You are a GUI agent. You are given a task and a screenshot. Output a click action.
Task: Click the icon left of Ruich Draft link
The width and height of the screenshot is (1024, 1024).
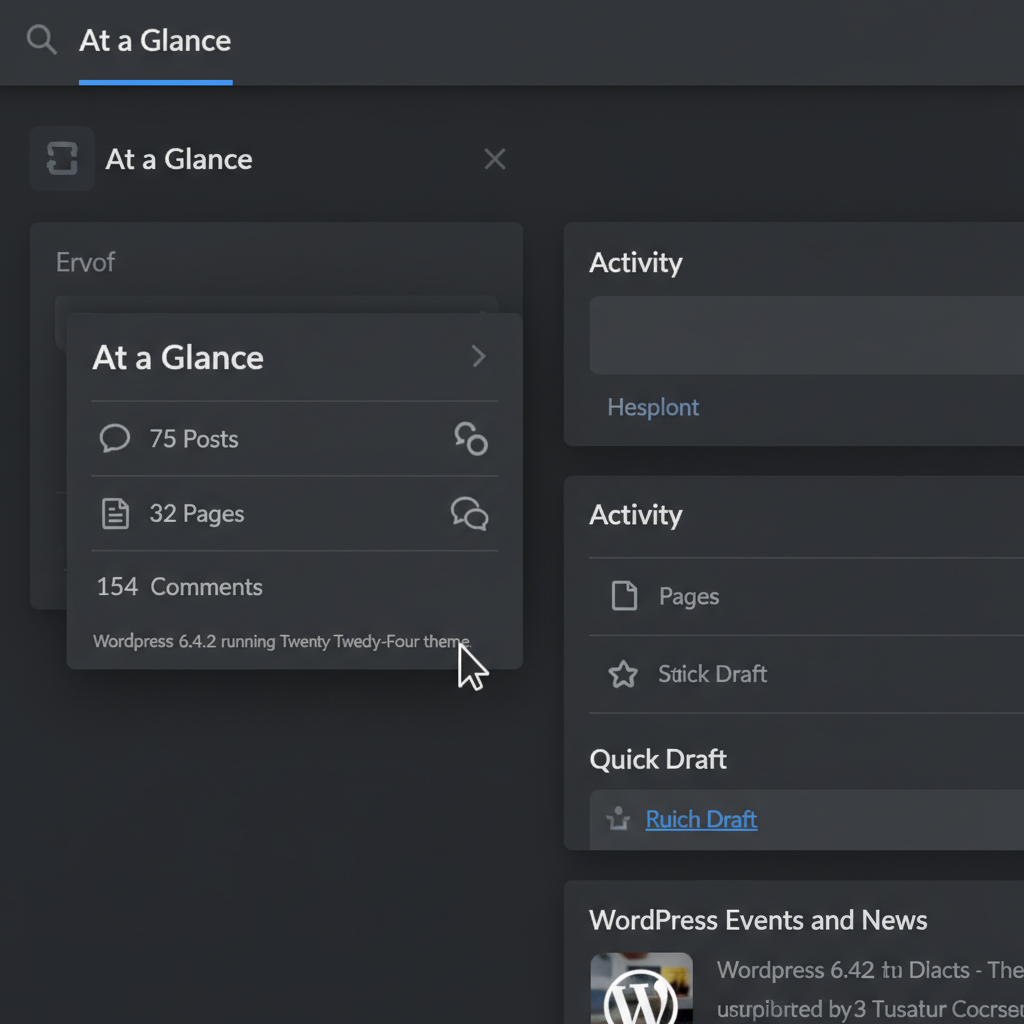click(619, 820)
